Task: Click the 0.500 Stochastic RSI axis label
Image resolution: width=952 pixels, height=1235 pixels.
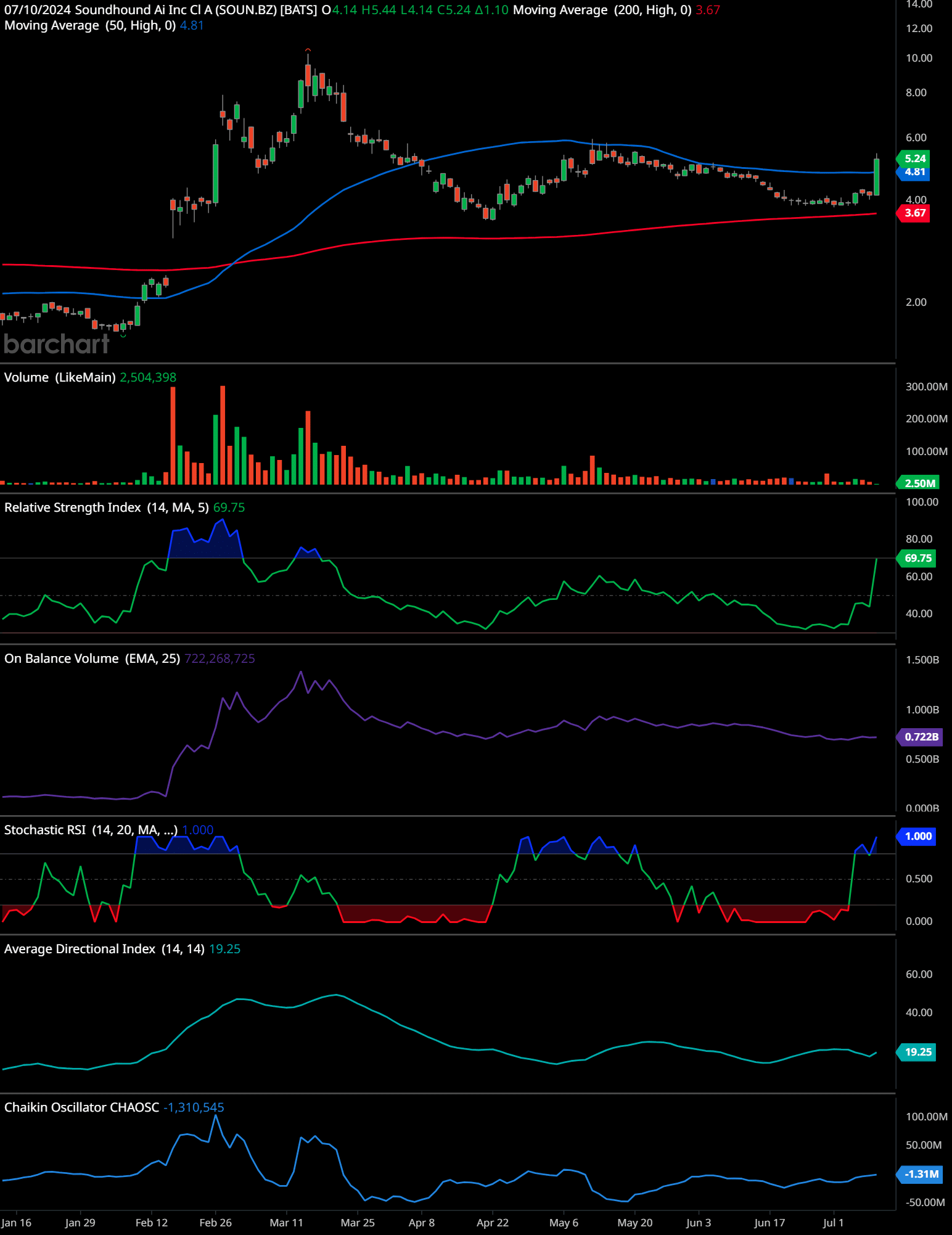Action: point(919,879)
